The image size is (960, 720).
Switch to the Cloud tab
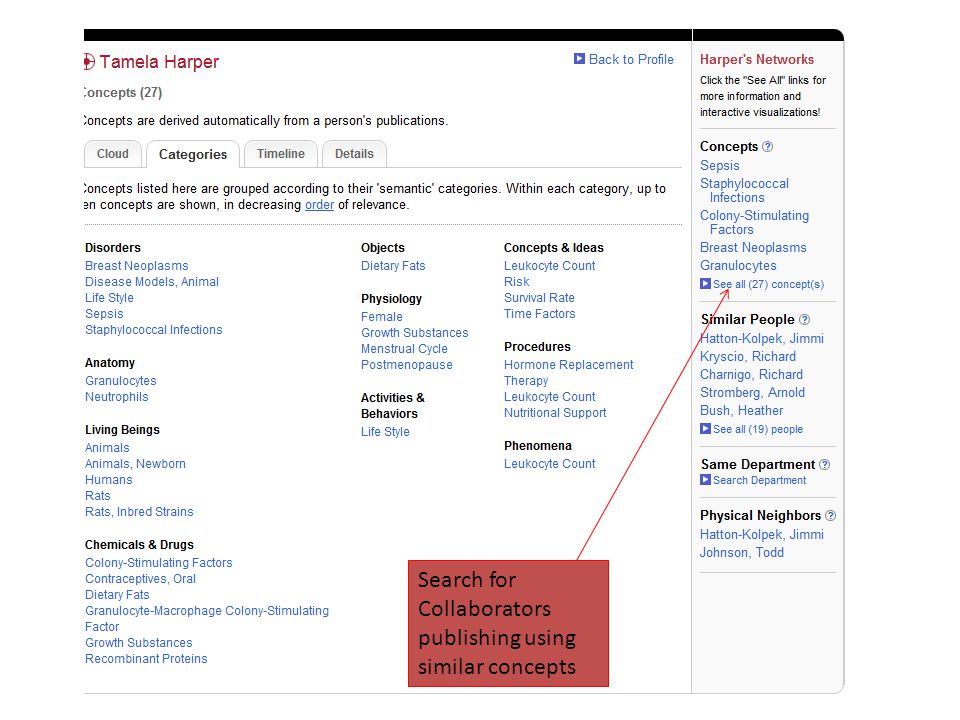[x=113, y=154]
